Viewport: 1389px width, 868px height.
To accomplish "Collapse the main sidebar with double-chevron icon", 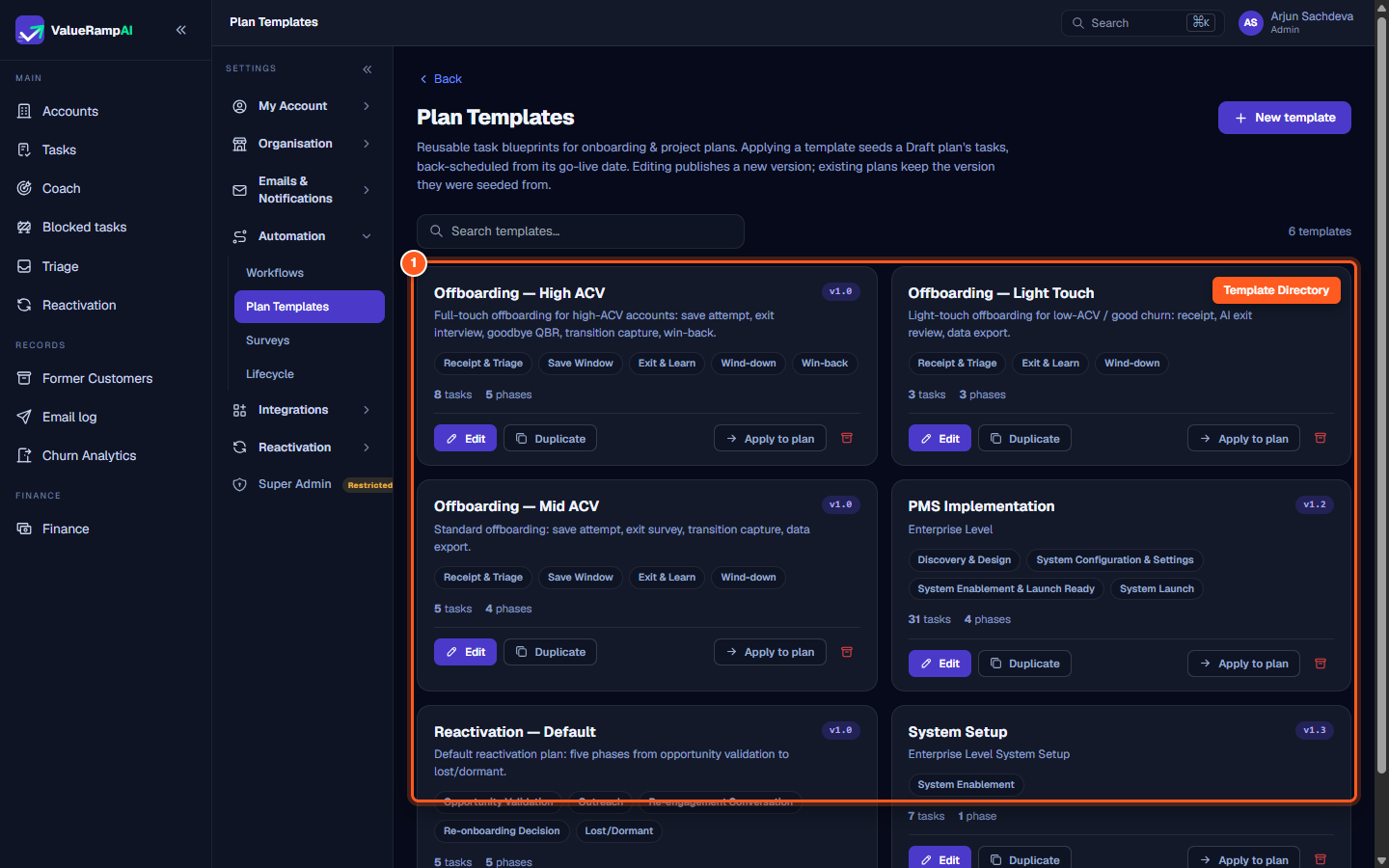I will point(181,30).
